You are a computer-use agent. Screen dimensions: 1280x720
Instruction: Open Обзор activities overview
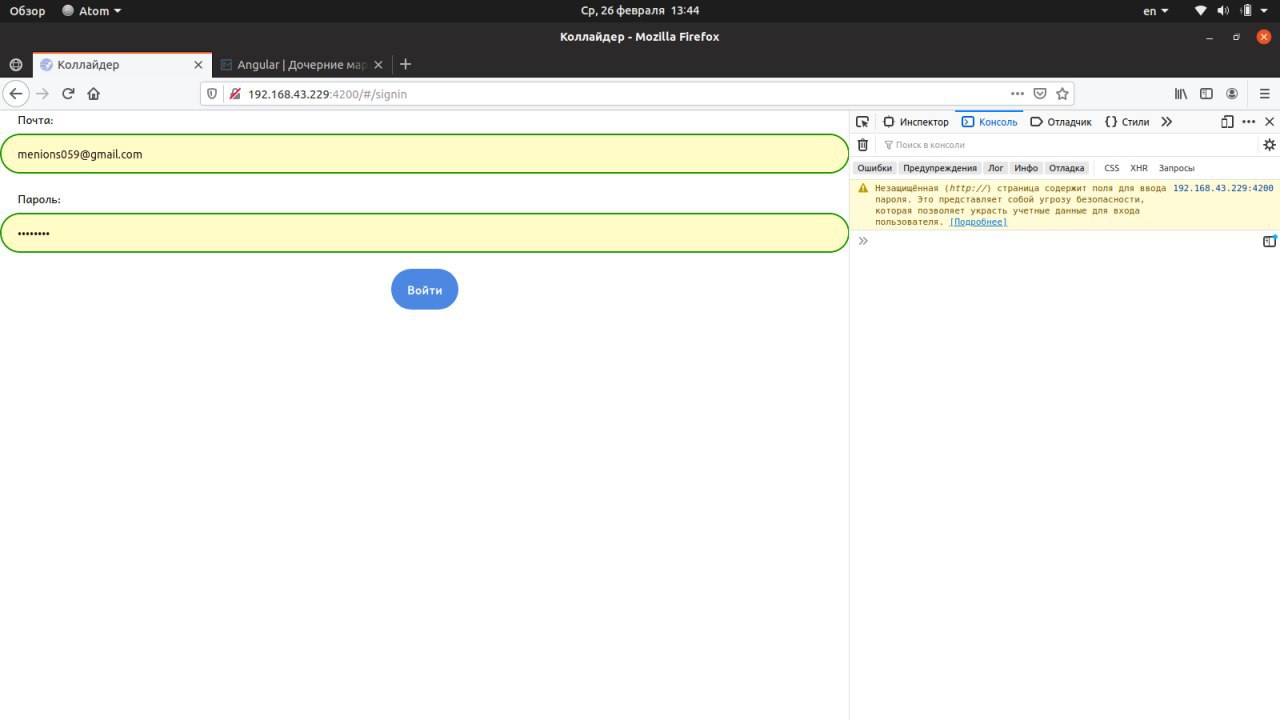coord(28,11)
